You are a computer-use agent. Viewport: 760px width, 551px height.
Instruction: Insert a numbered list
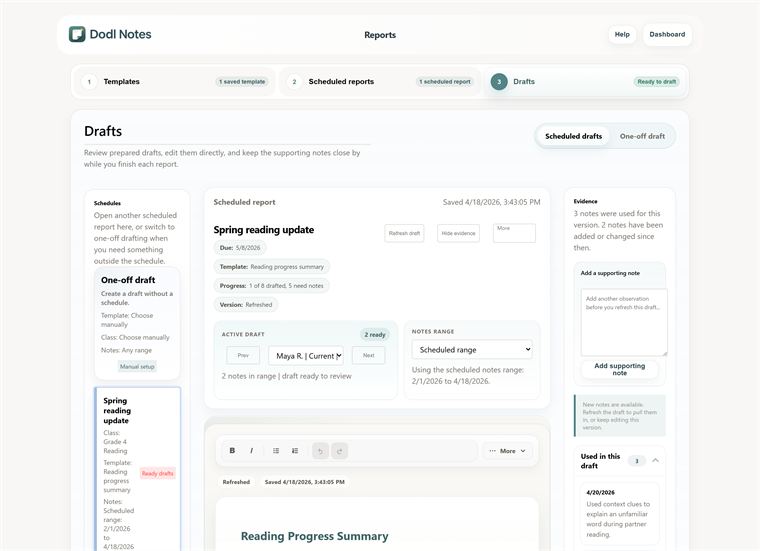click(x=295, y=451)
